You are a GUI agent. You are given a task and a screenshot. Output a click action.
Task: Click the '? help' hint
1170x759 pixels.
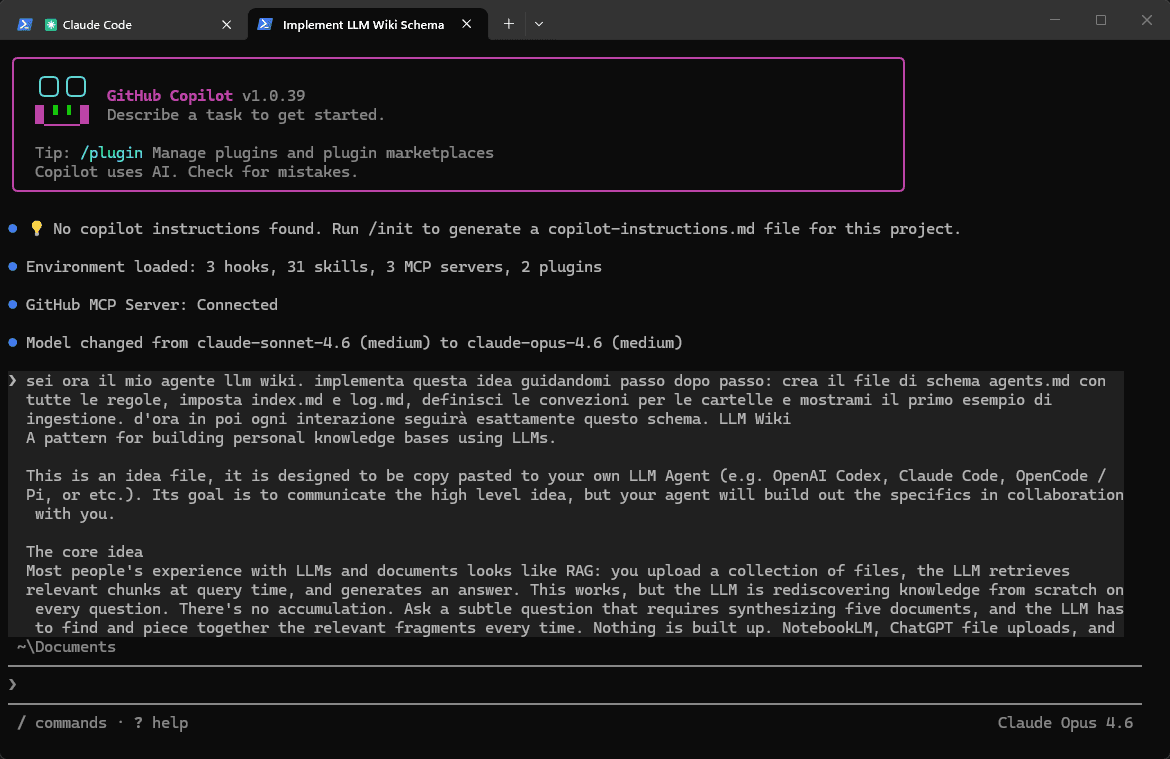click(x=161, y=722)
